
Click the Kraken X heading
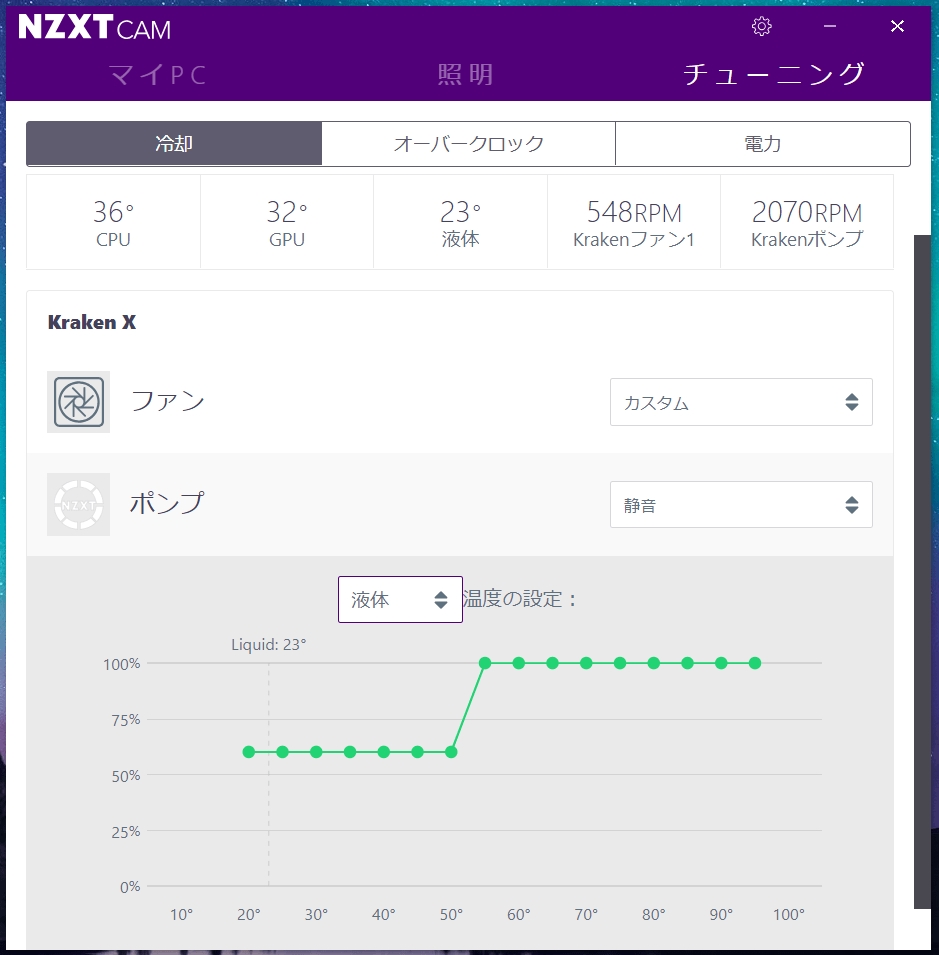coord(92,322)
